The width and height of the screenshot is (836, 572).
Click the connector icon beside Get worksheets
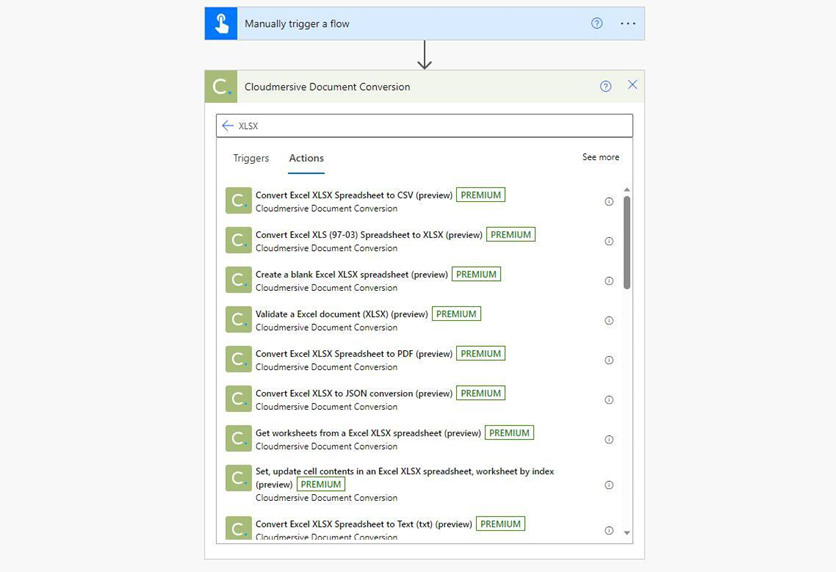click(x=238, y=438)
